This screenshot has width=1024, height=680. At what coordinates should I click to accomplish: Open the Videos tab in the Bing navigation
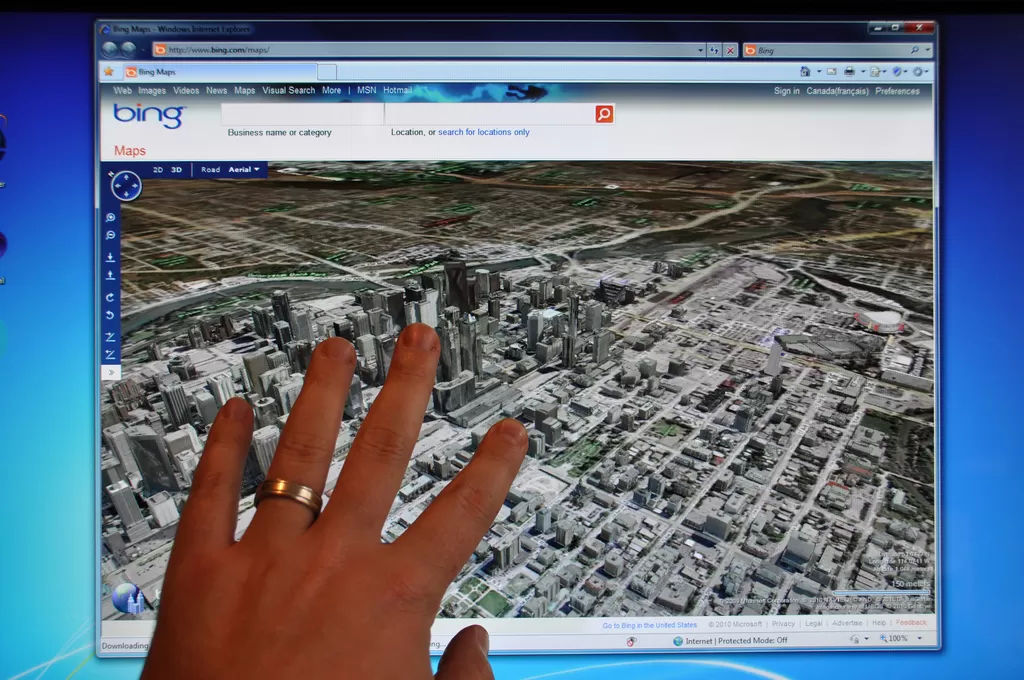(186, 91)
